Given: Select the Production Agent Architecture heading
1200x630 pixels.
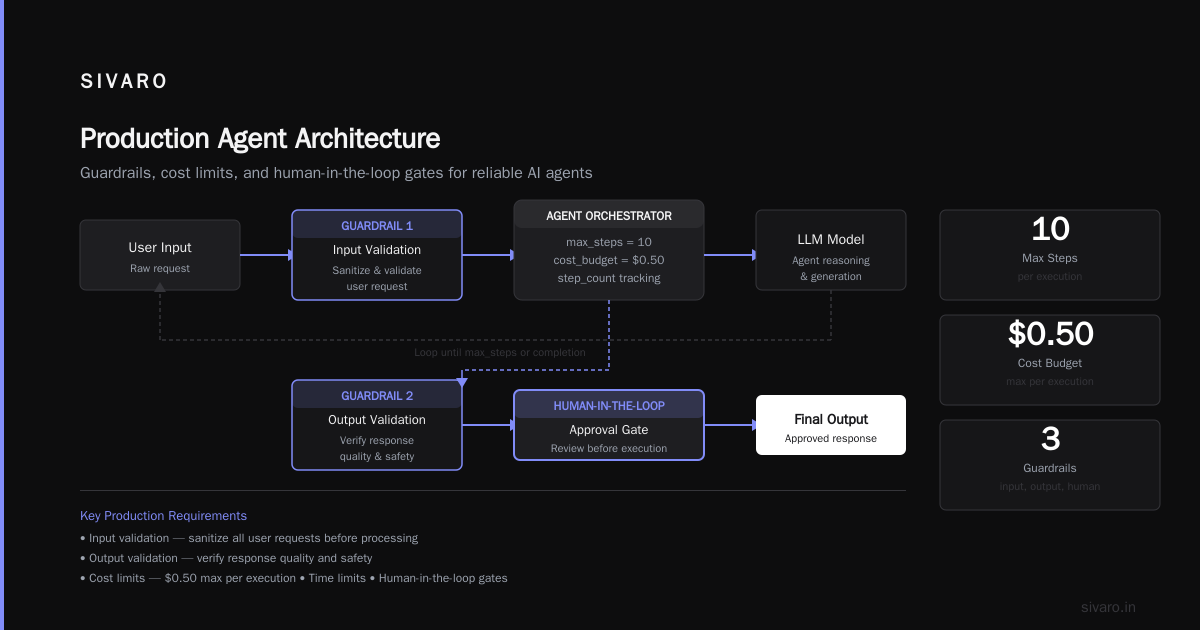Looking at the screenshot, I should coord(260,138).
